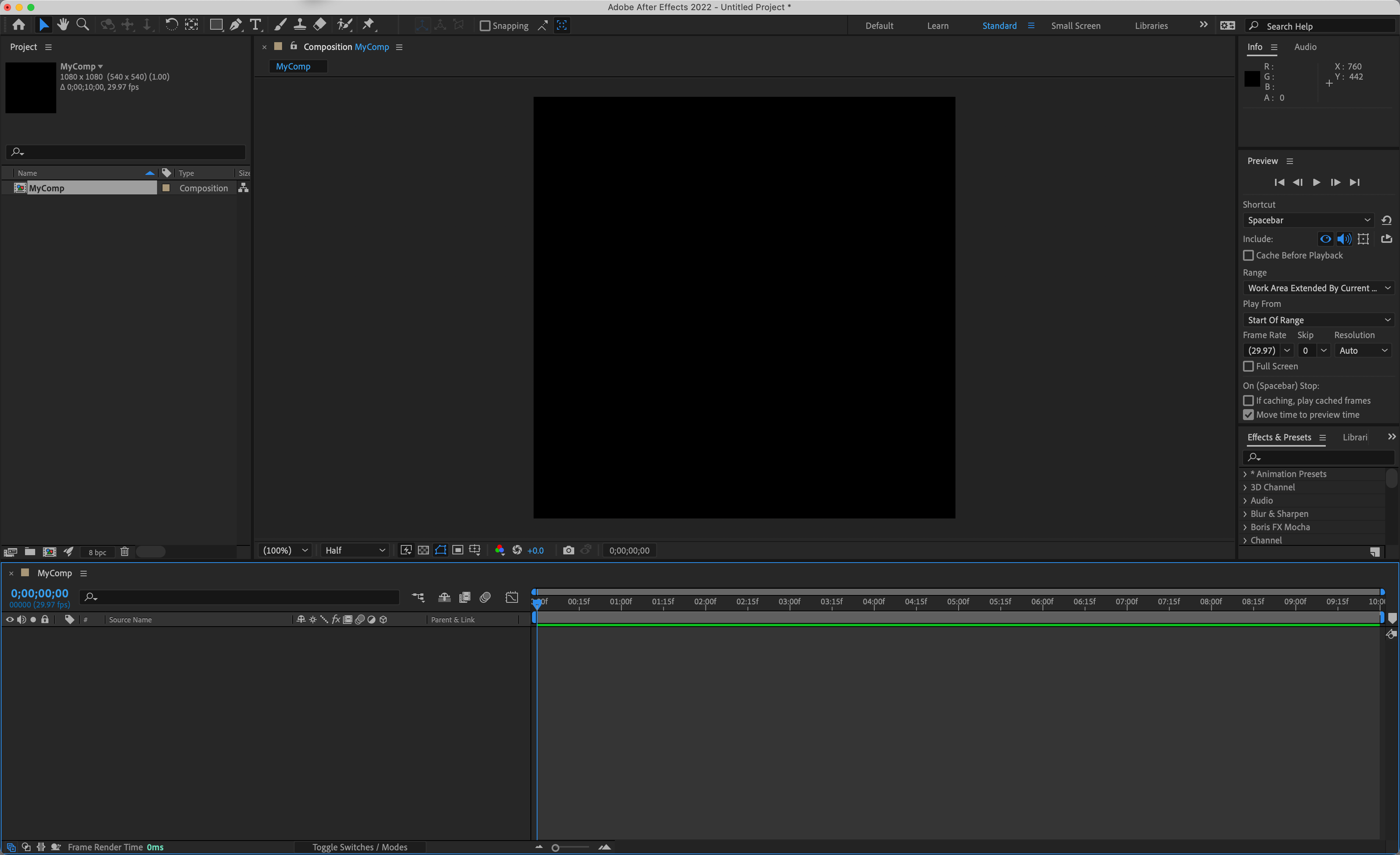Click the Effects & Presets search field
This screenshot has width=1400, height=855.
click(x=1318, y=457)
